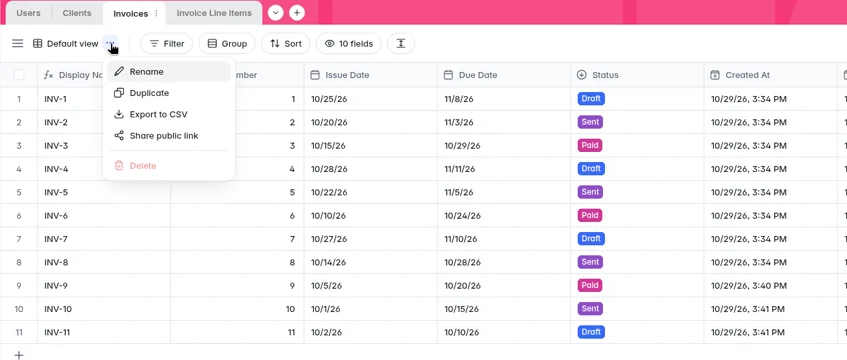Click the Status column header

(637, 75)
